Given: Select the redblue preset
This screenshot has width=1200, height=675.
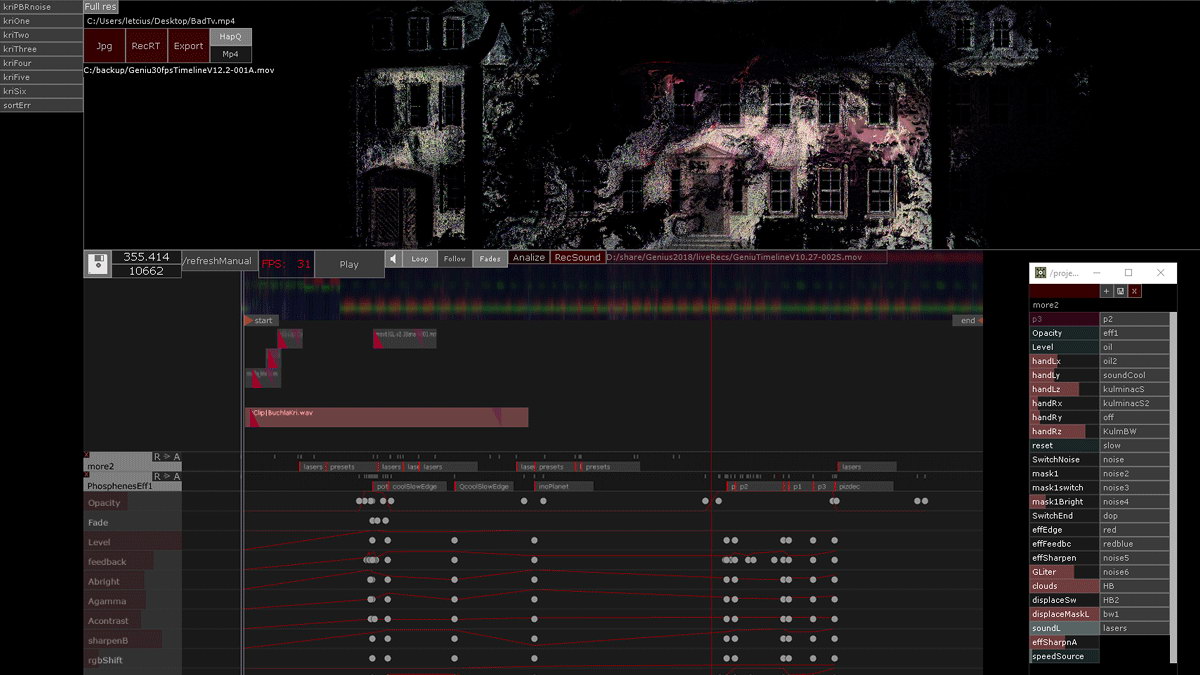Looking at the screenshot, I should pyautogui.click(x=1134, y=544).
